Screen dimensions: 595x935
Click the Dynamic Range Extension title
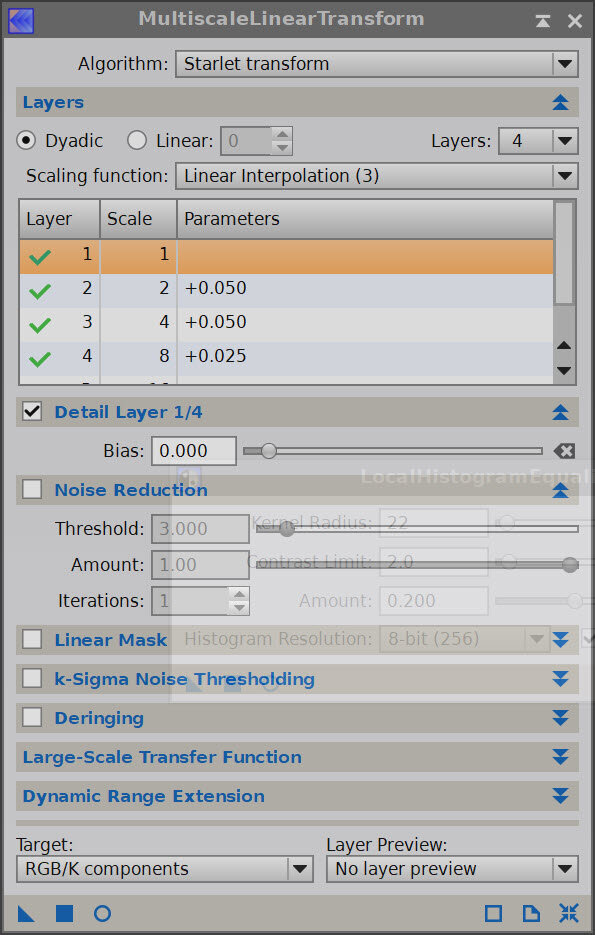[x=144, y=796]
